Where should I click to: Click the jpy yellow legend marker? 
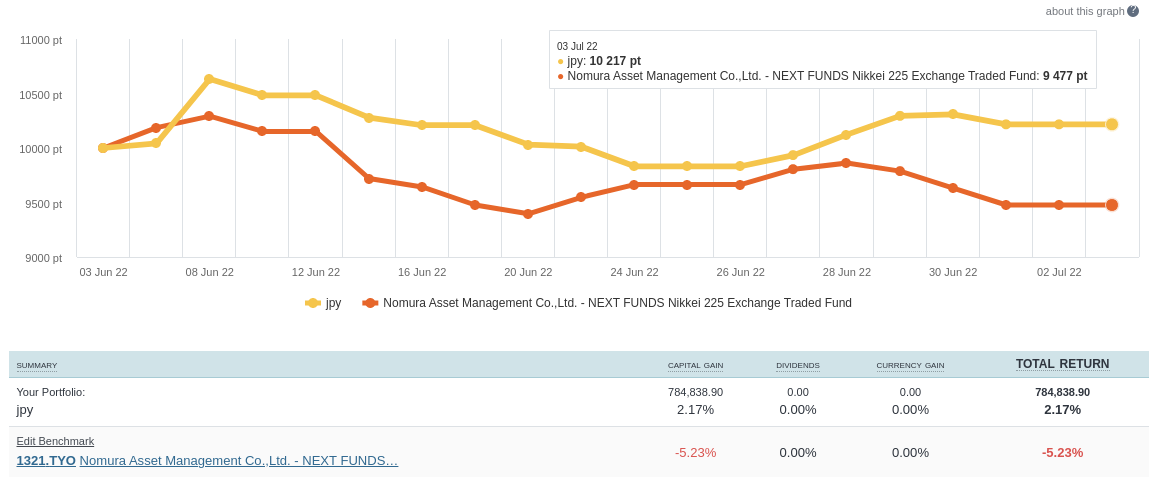tap(313, 303)
